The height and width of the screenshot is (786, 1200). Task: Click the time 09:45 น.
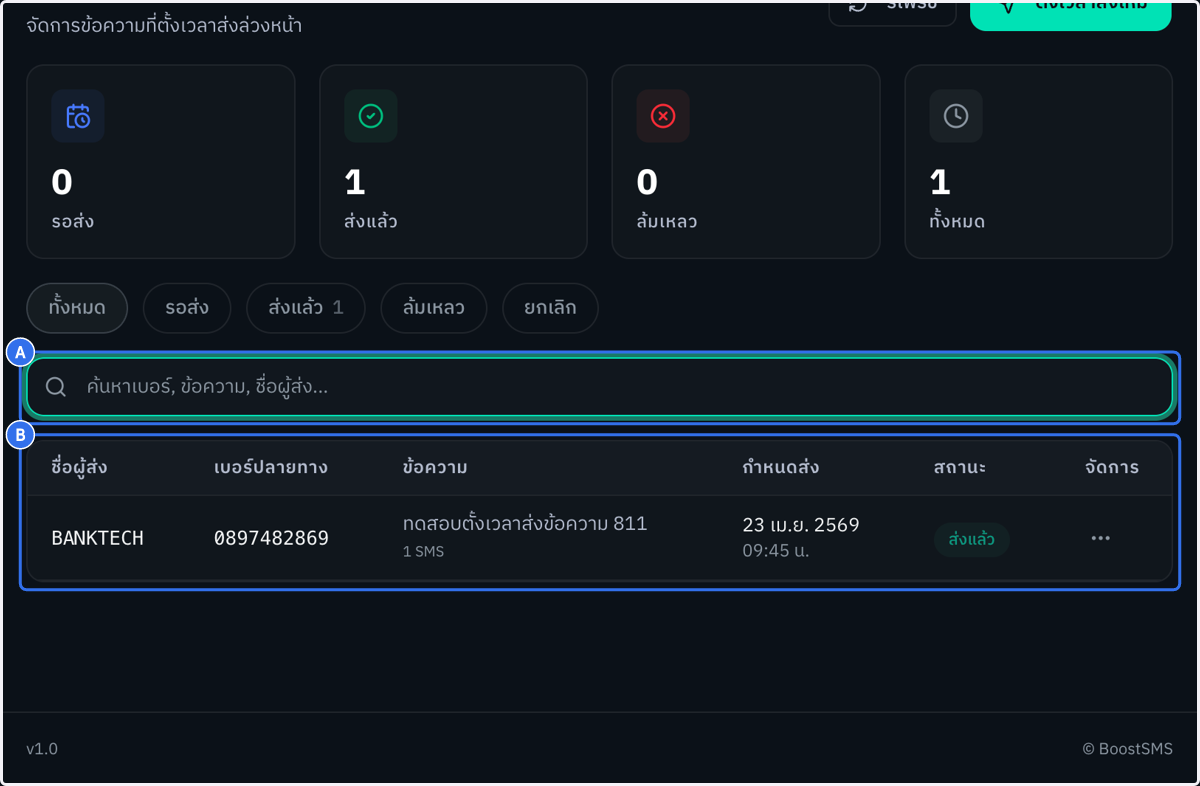point(777,550)
